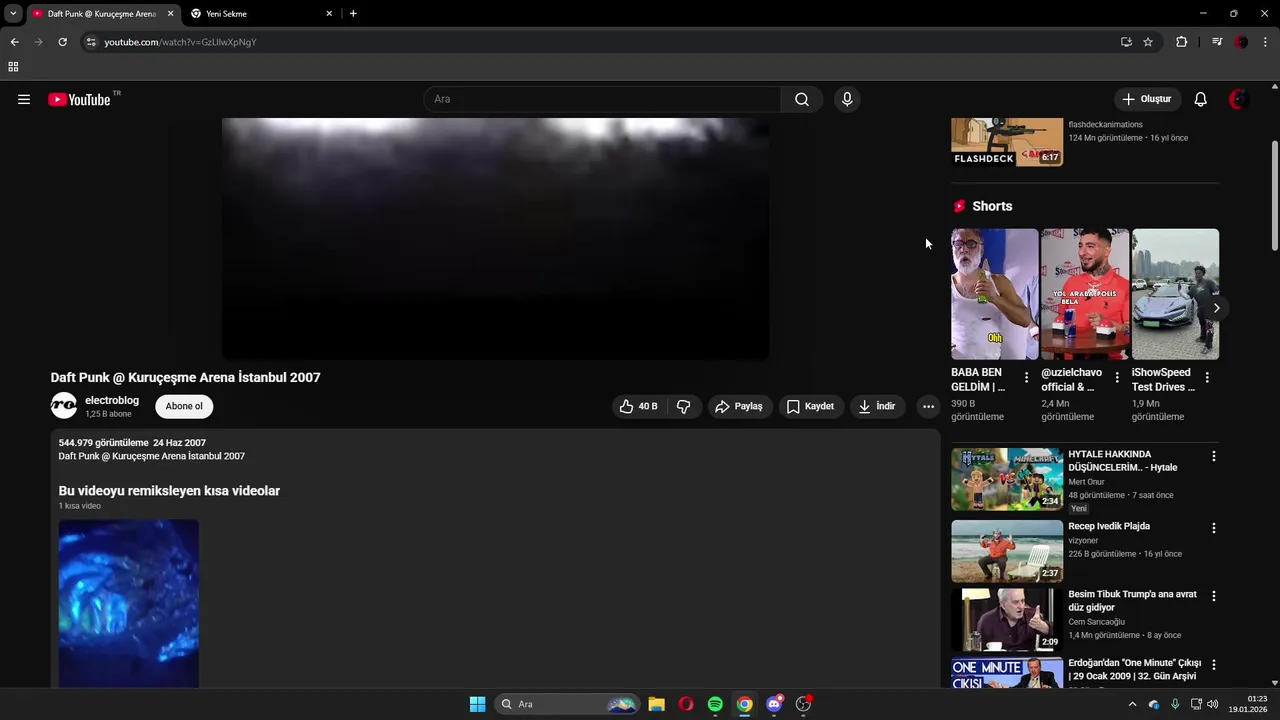The image size is (1280, 720).
Task: Open the Chrome profile avatar
Action: coord(1241,42)
